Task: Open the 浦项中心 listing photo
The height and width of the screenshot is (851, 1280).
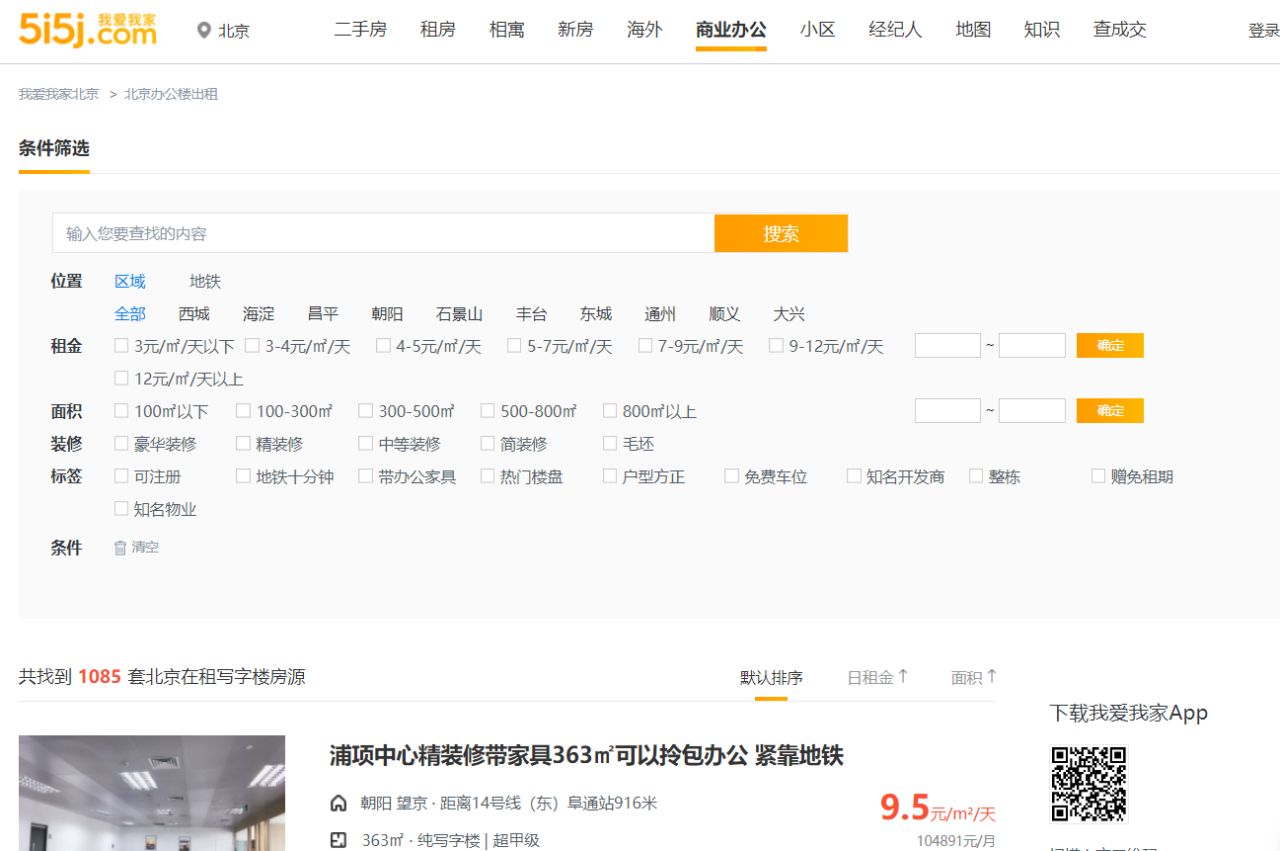Action: (x=152, y=793)
